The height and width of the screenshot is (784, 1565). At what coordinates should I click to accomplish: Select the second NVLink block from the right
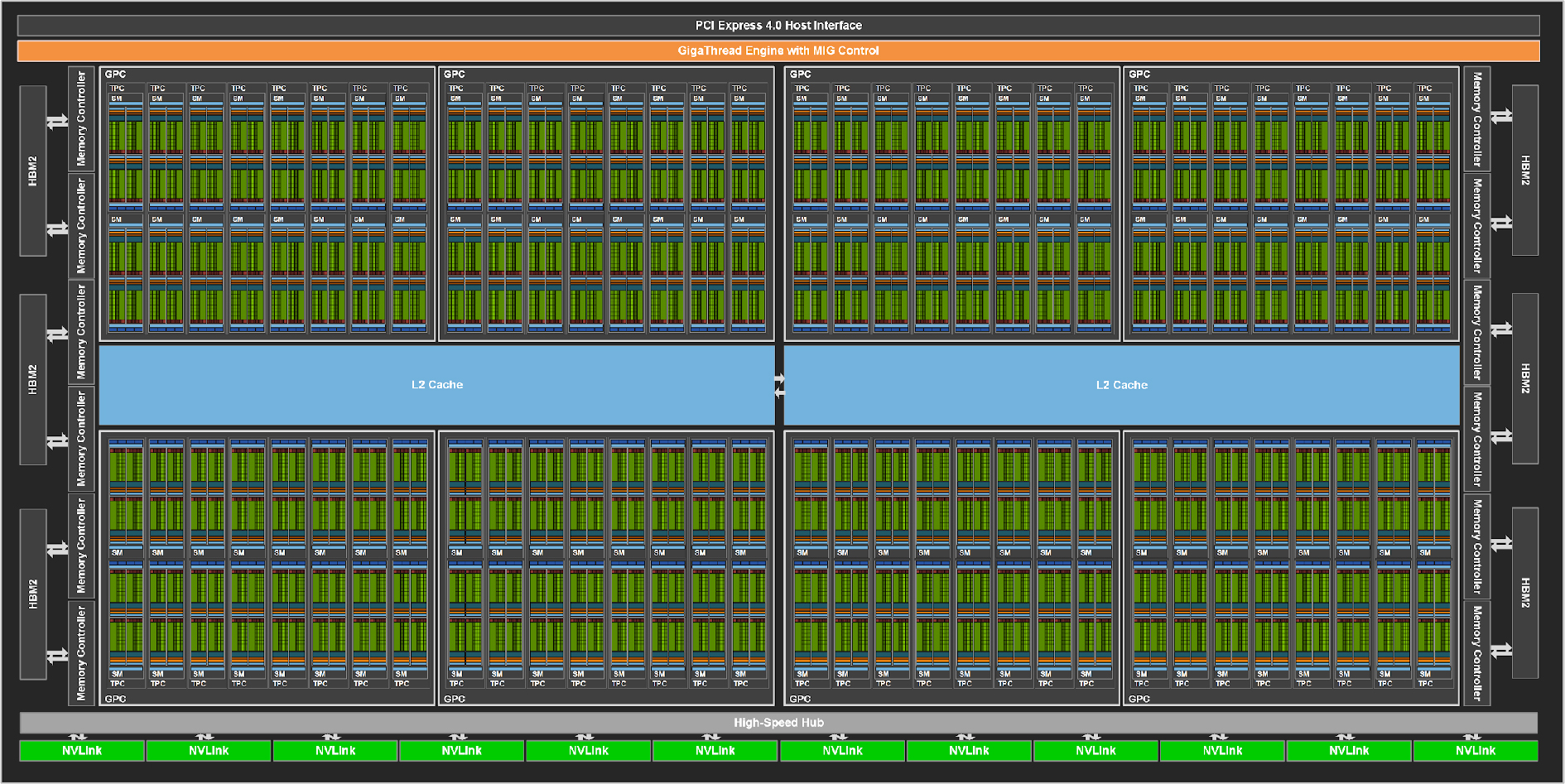click(1349, 751)
